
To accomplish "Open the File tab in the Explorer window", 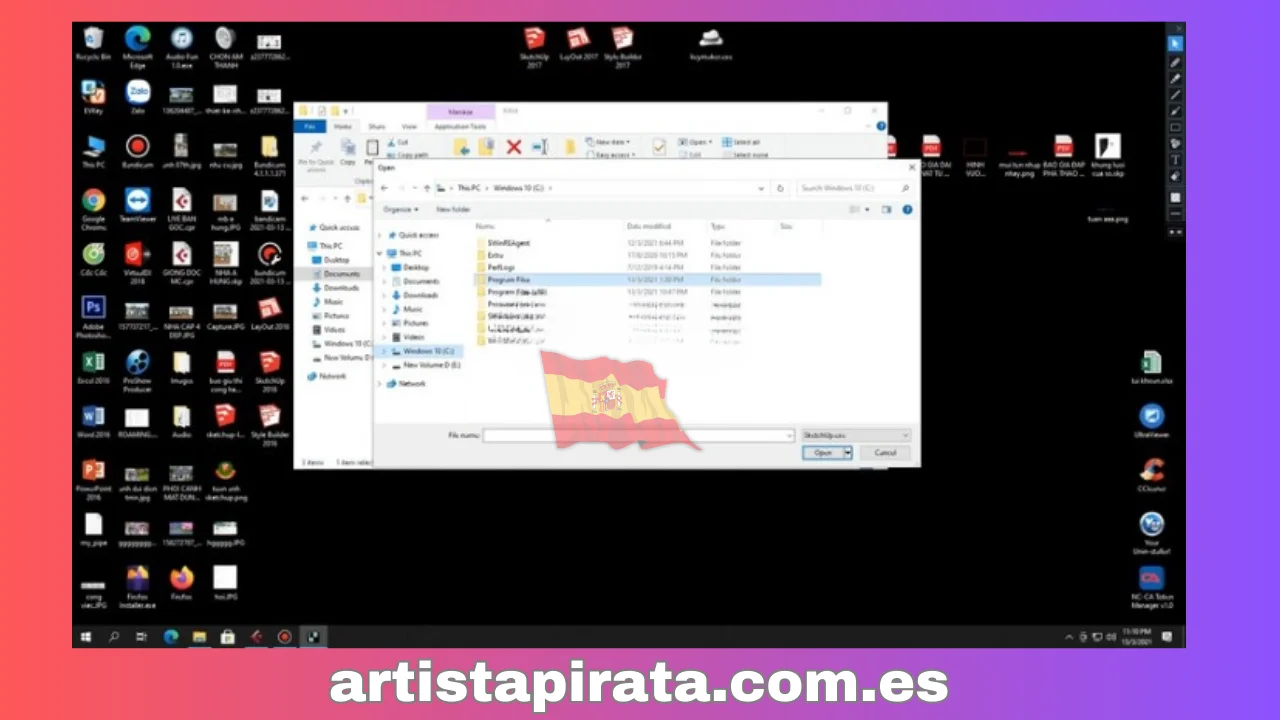I will click(x=309, y=127).
